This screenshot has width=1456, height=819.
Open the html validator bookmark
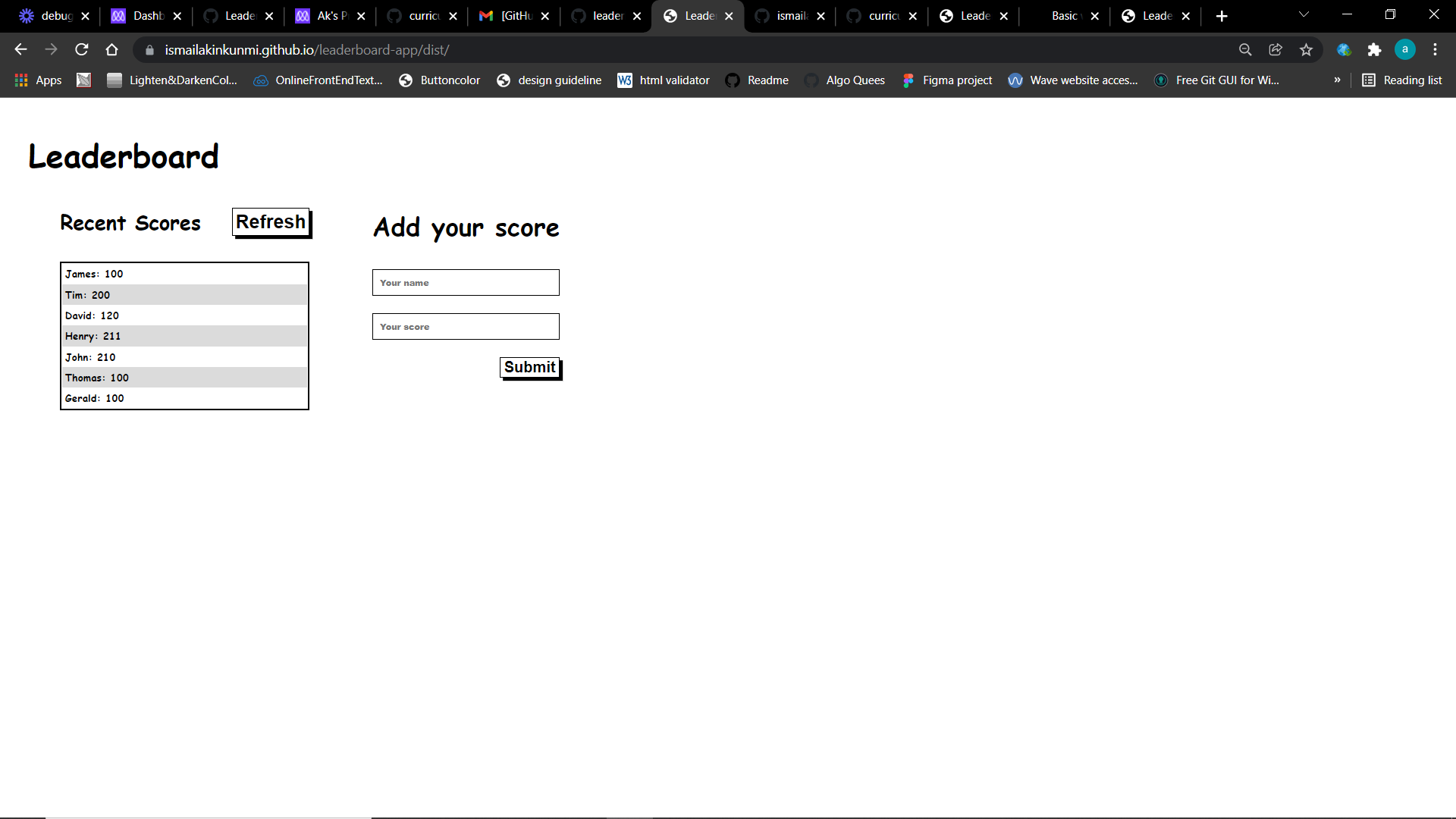tap(673, 80)
